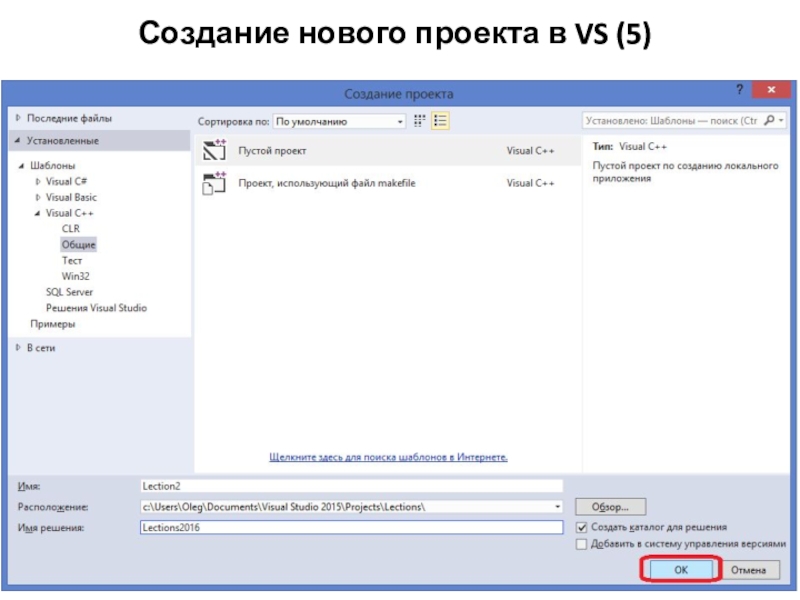
Task: Select SQL Server category
Action: coord(69,292)
